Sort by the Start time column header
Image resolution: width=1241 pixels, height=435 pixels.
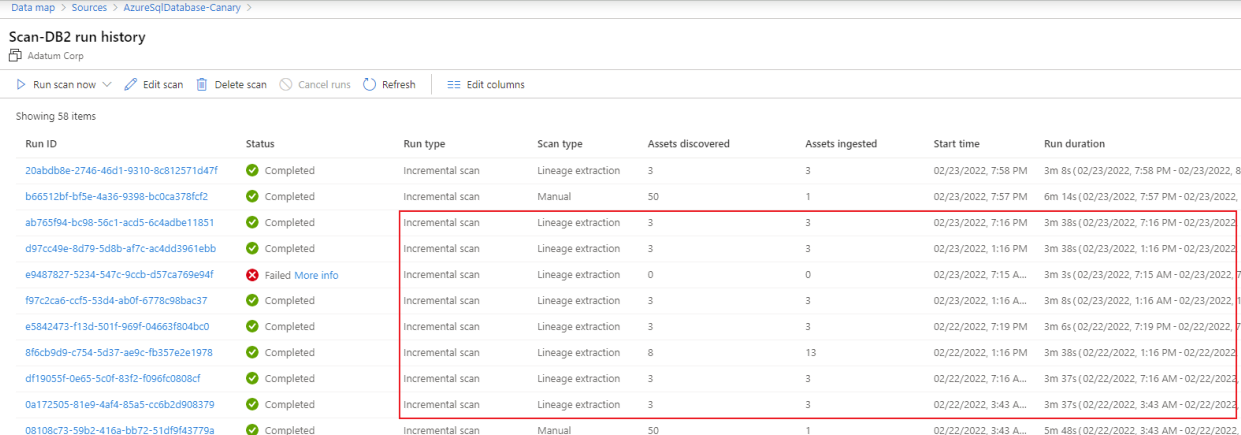(957, 144)
